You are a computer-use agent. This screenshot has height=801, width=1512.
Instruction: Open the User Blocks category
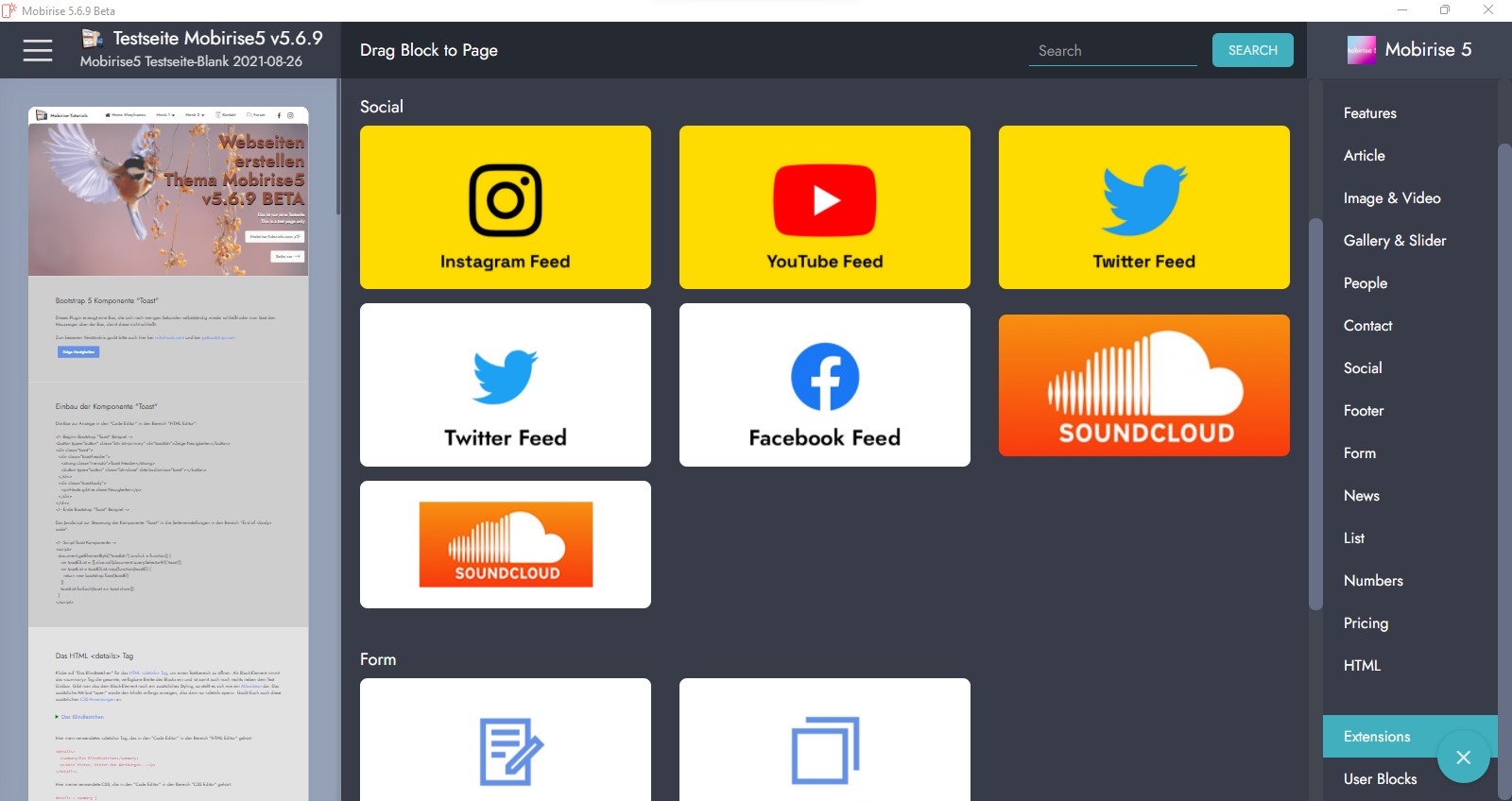pyautogui.click(x=1381, y=779)
